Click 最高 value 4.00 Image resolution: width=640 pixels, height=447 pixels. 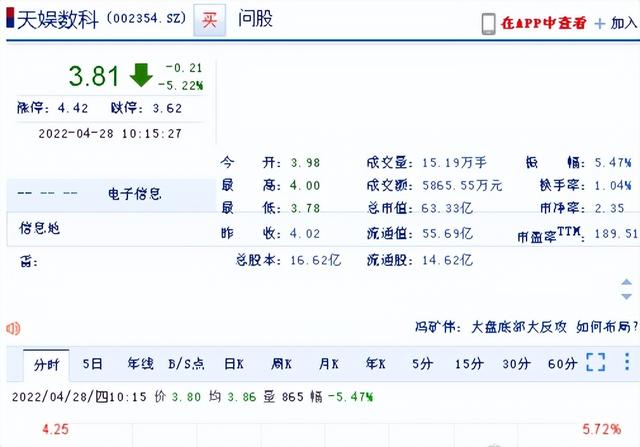(x=305, y=186)
